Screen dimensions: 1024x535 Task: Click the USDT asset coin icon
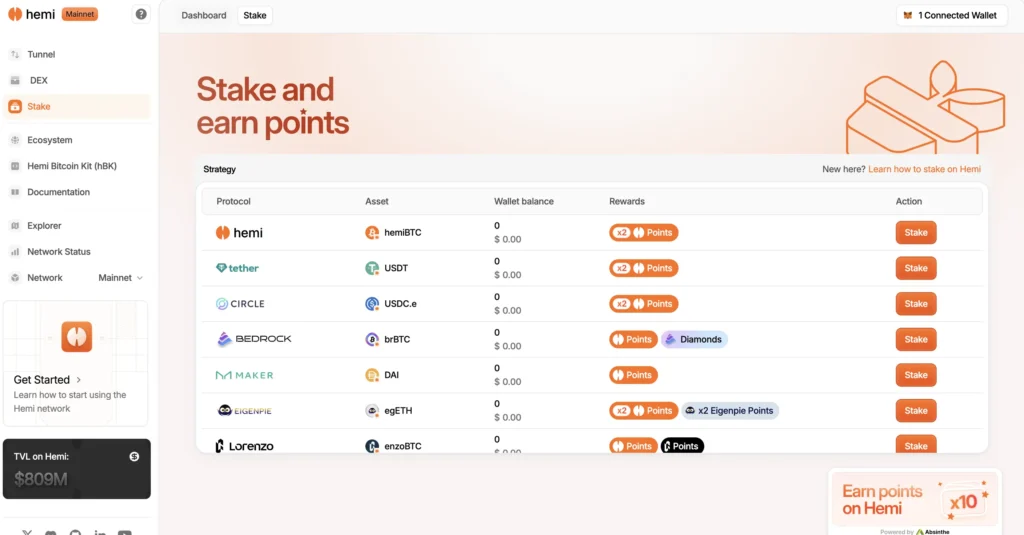[x=372, y=268]
